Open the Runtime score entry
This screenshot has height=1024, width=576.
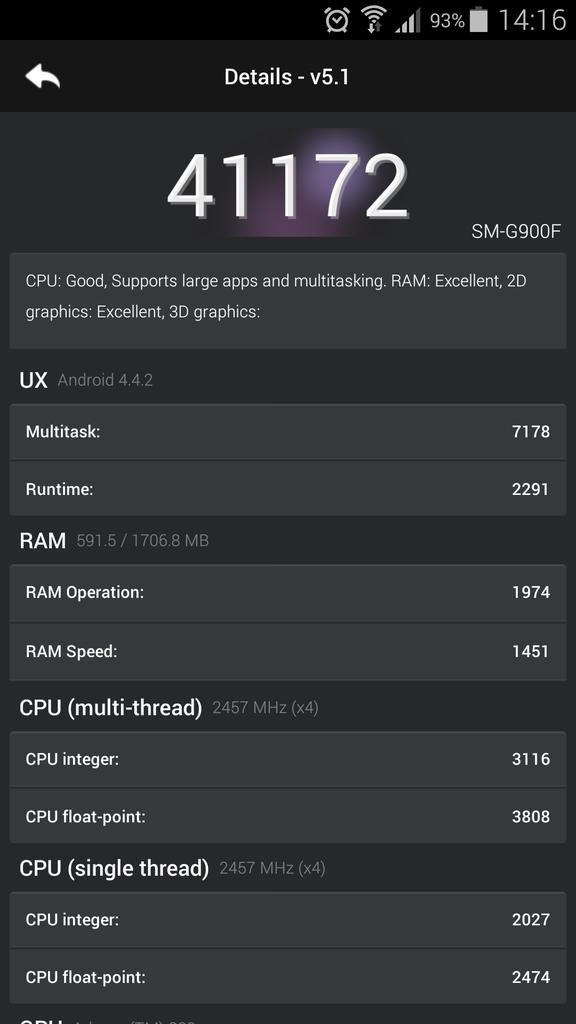coord(288,489)
